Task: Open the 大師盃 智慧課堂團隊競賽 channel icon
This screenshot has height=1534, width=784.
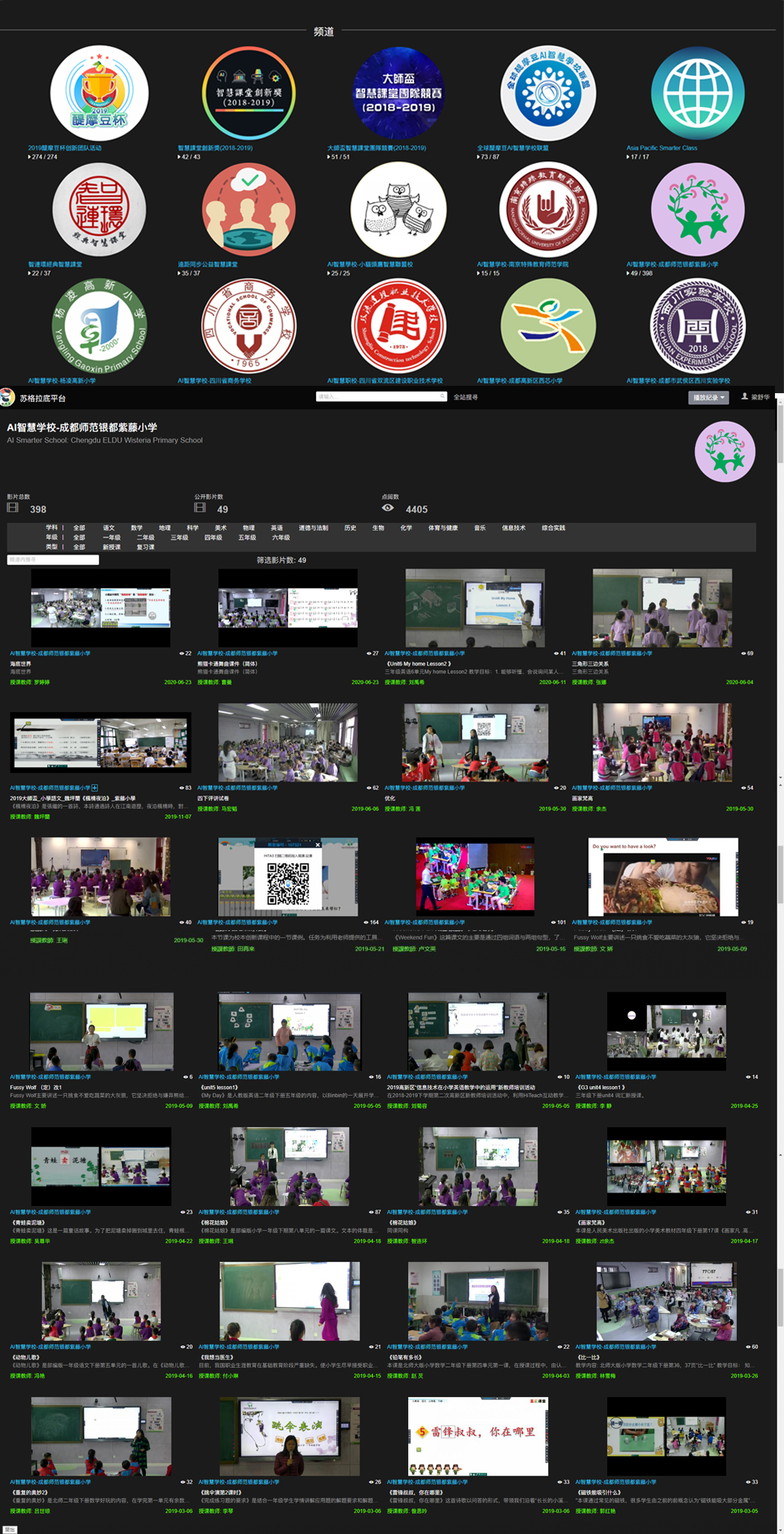Action: (398, 94)
